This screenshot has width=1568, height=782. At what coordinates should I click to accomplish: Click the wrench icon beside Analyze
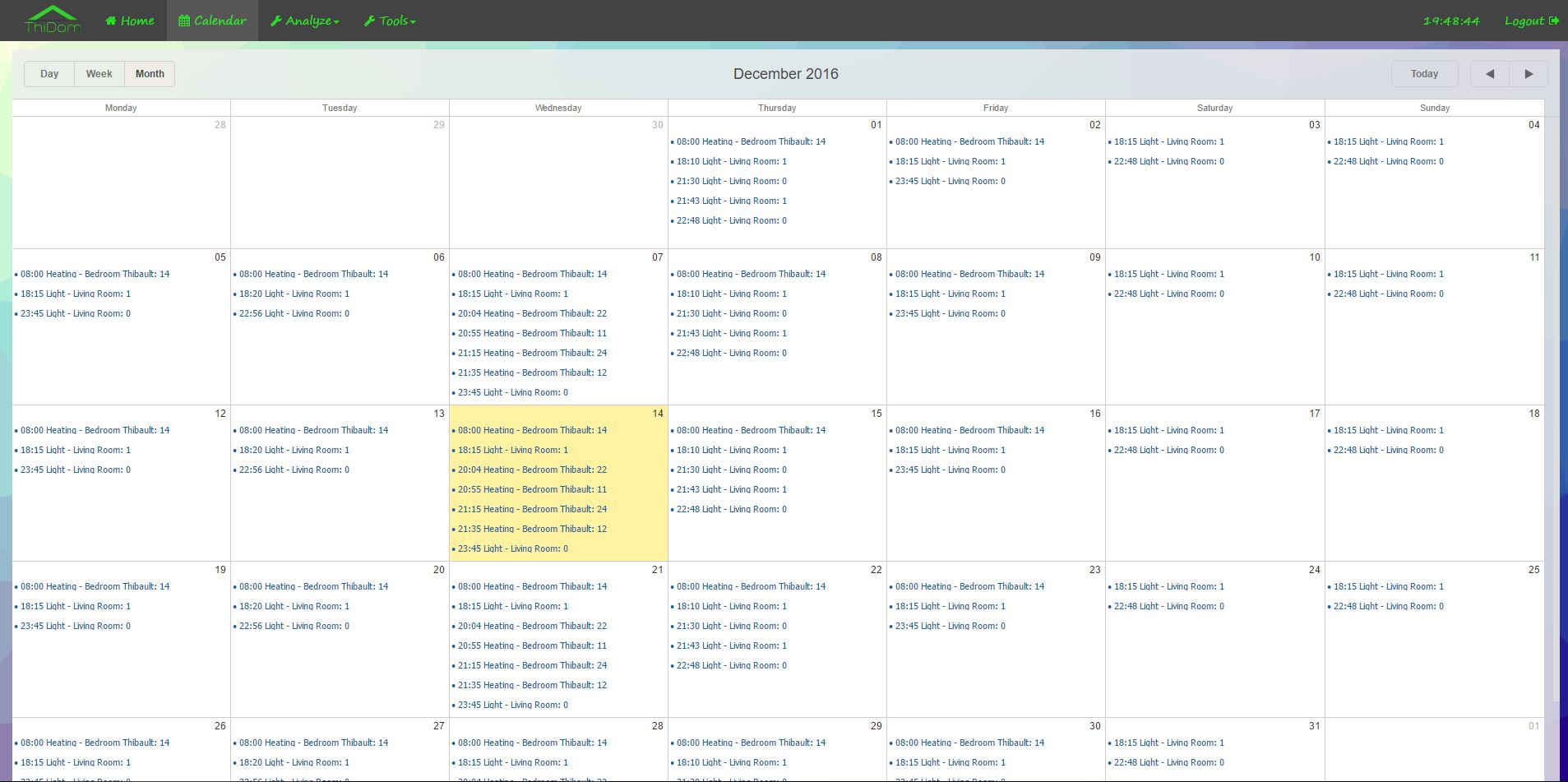click(x=278, y=20)
